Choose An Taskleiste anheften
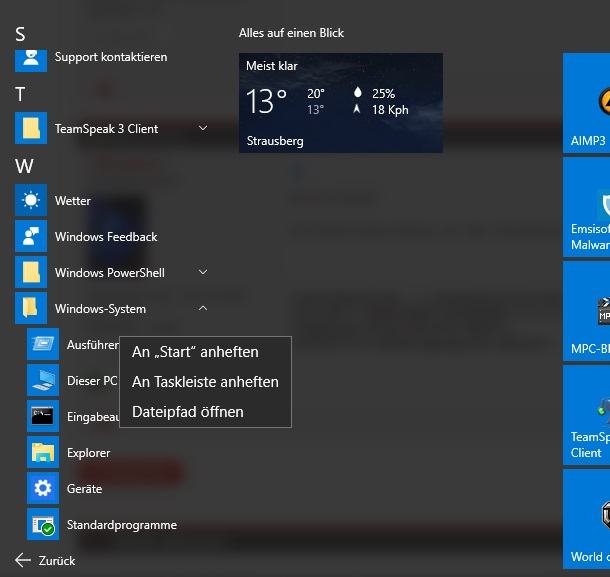The width and height of the screenshot is (610, 577). click(x=205, y=382)
